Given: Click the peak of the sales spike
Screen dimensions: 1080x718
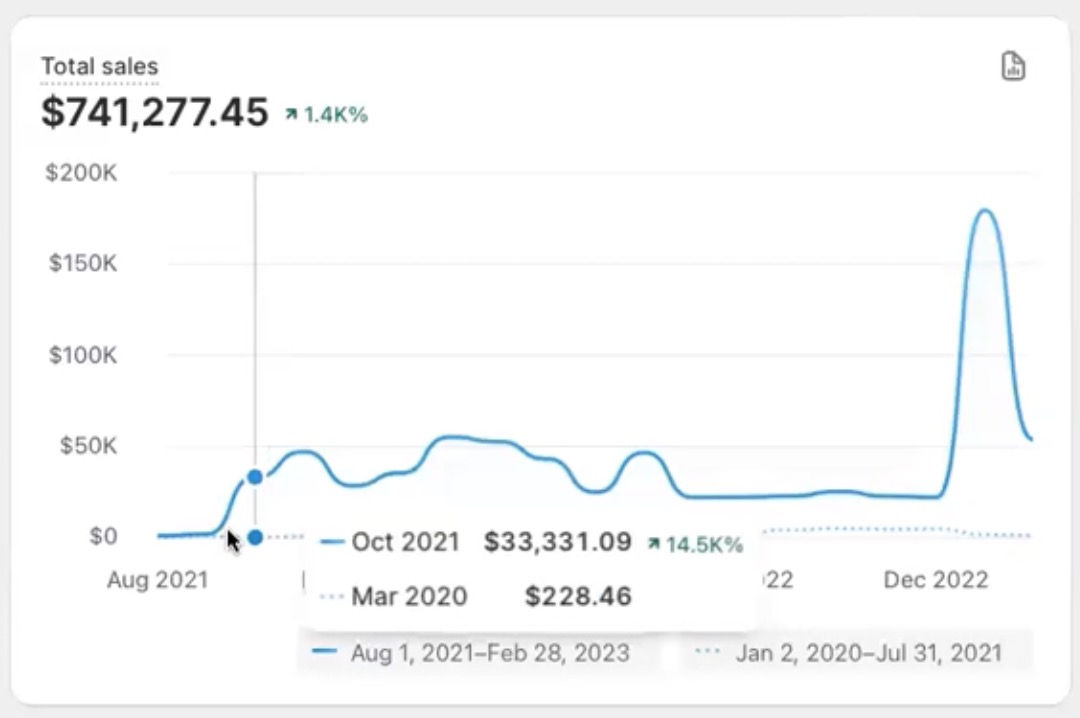Looking at the screenshot, I should [985, 210].
